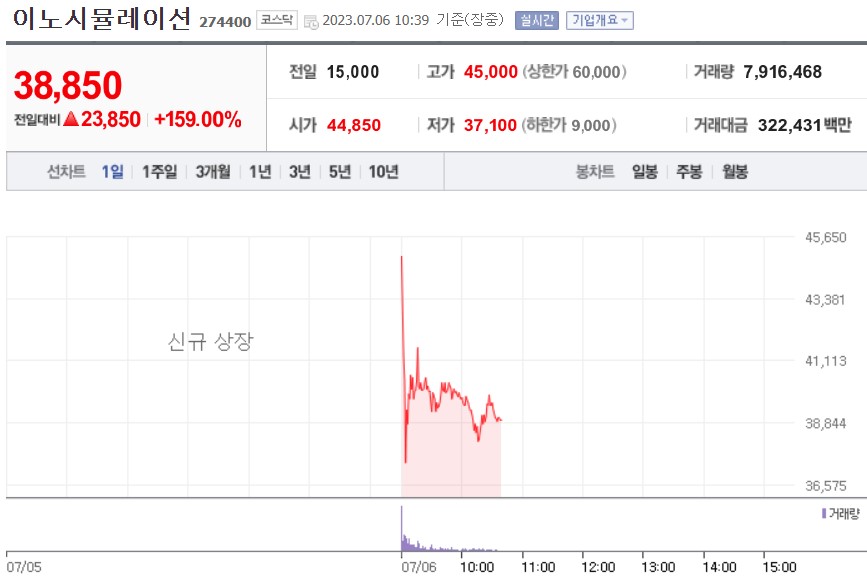Switch to 일봉 daily candle view

pos(646,171)
